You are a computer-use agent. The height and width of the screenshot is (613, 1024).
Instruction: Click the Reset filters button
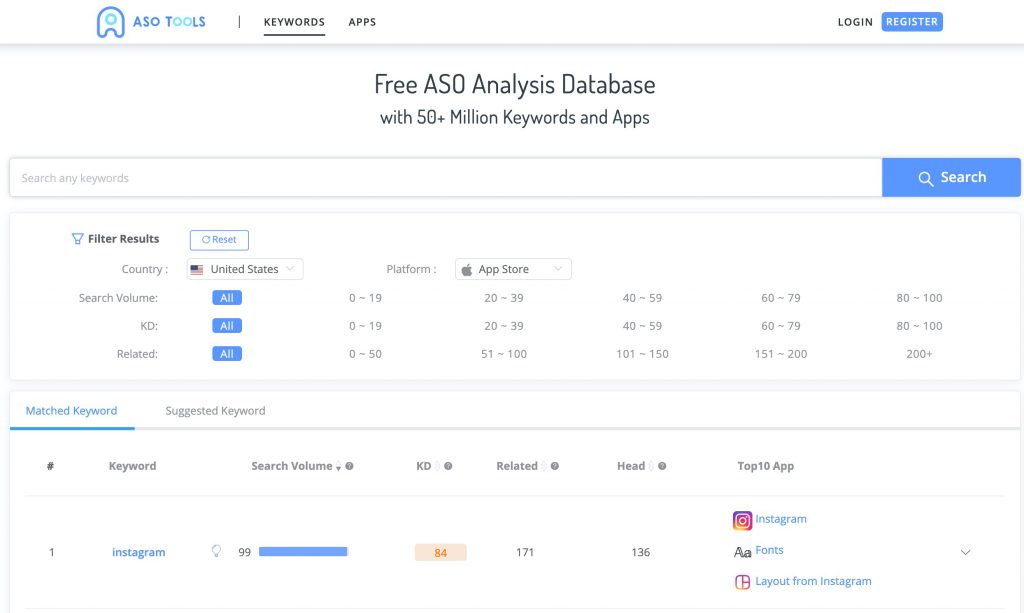[219, 240]
